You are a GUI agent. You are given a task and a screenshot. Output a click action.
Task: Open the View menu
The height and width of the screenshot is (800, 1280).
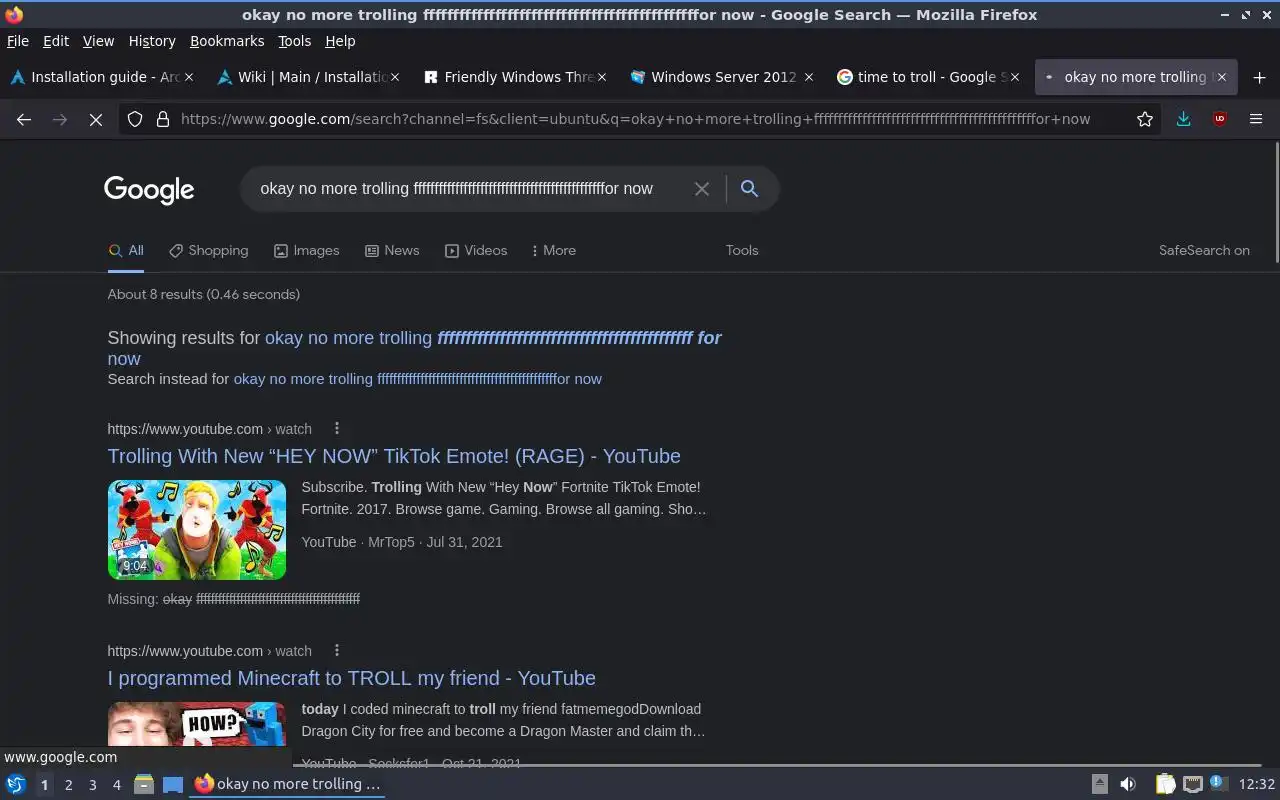pyautogui.click(x=98, y=41)
